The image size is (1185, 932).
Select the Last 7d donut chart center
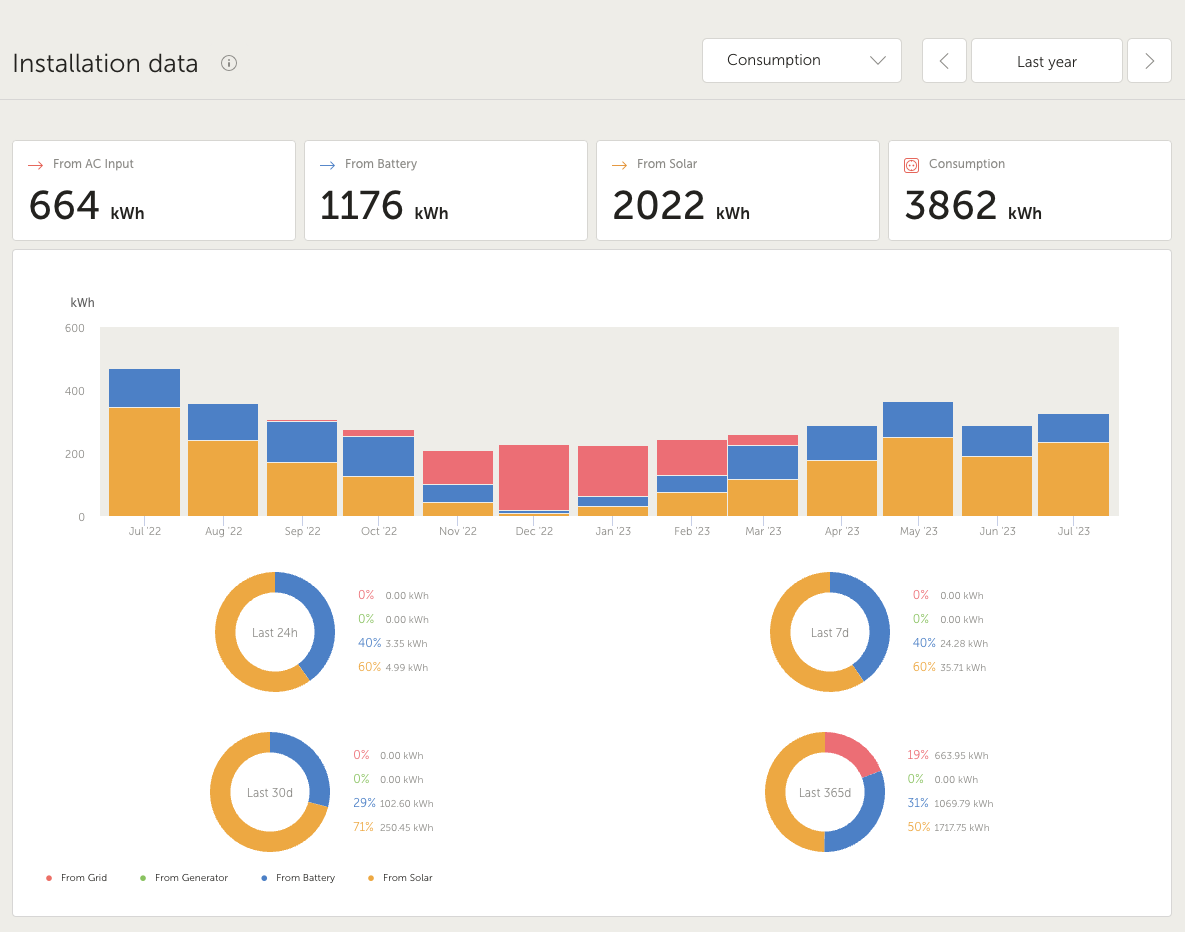point(830,632)
